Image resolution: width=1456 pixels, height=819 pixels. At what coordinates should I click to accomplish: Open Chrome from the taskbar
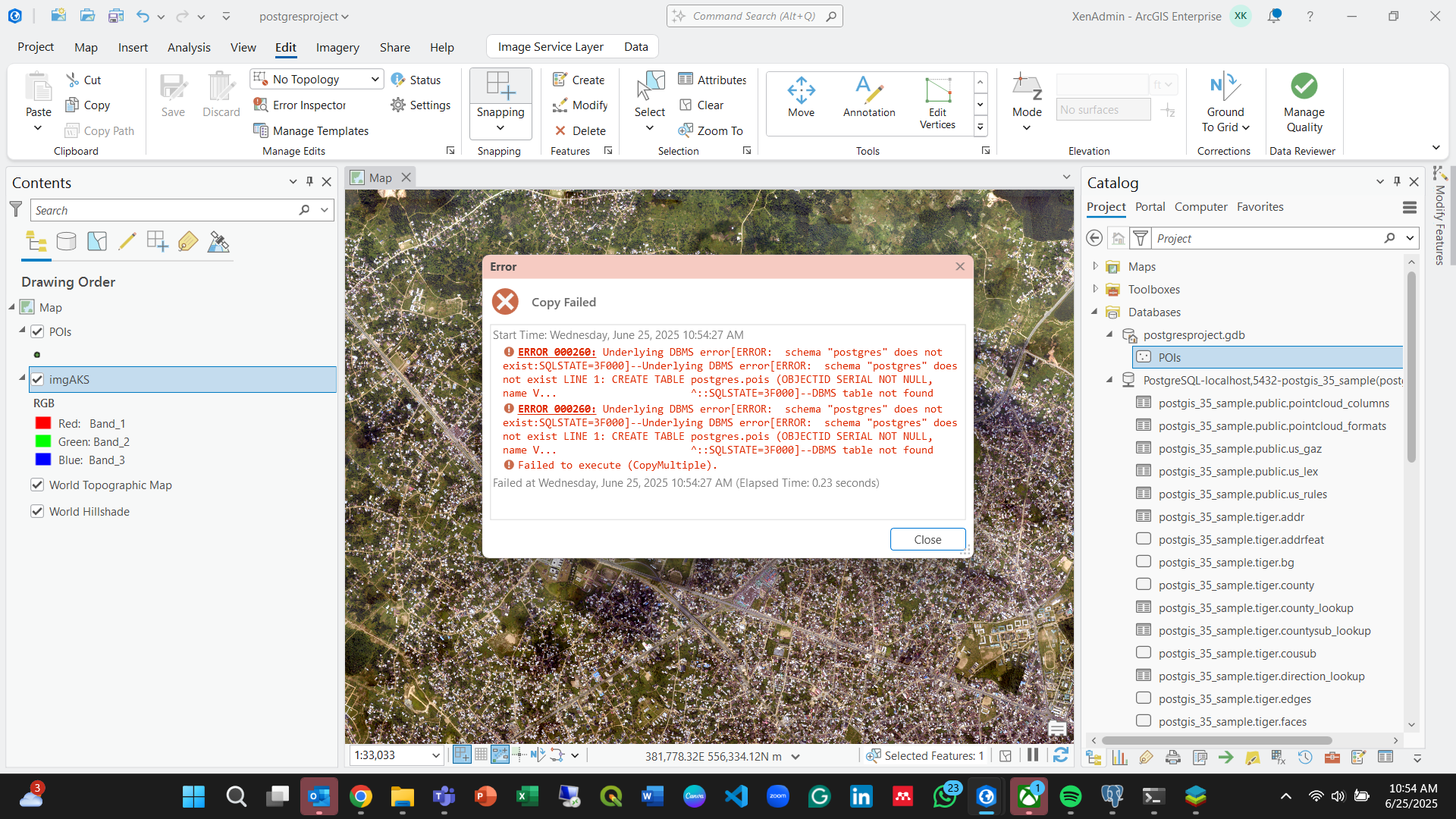361,796
